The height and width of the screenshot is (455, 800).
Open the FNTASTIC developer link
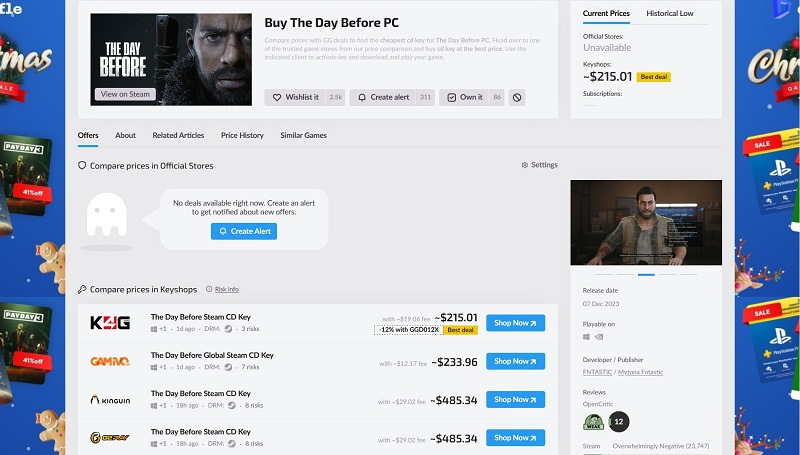point(600,371)
